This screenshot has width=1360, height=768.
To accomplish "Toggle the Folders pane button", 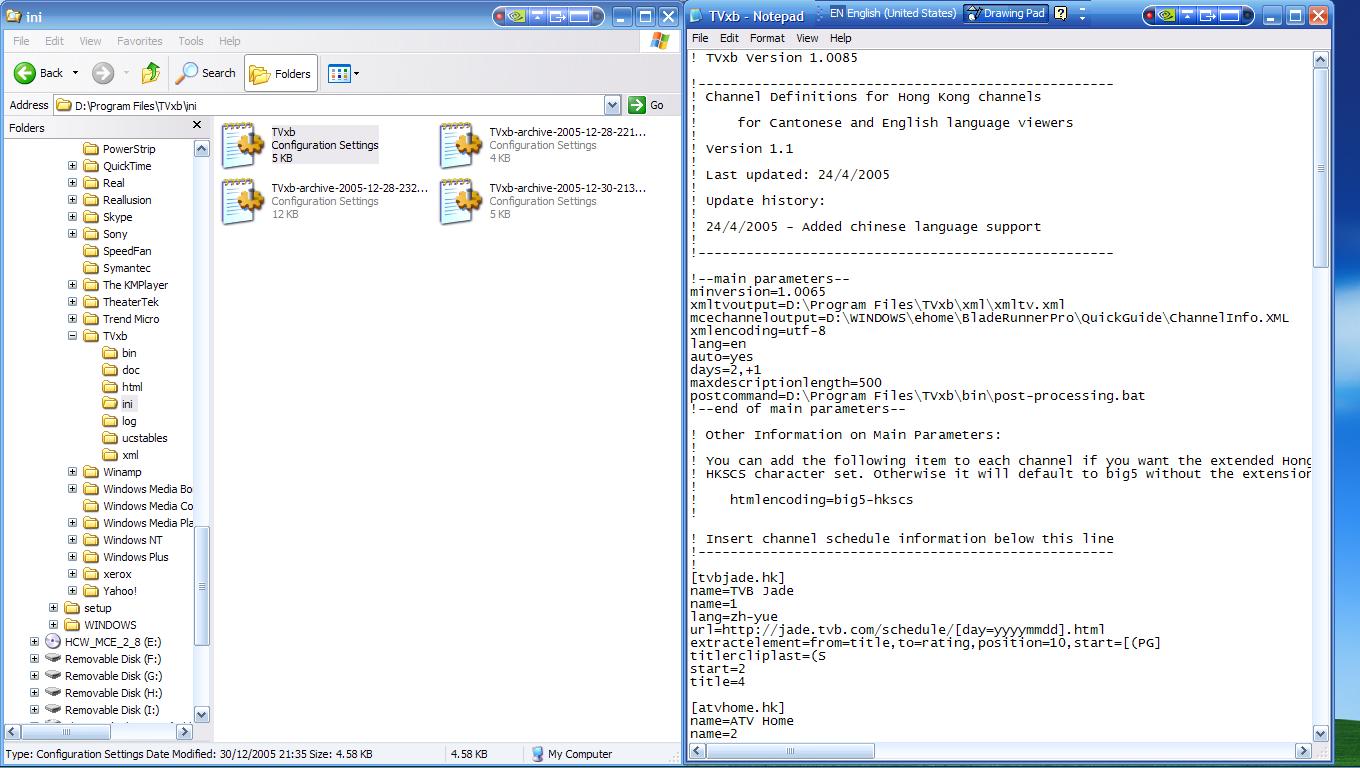I will [281, 73].
